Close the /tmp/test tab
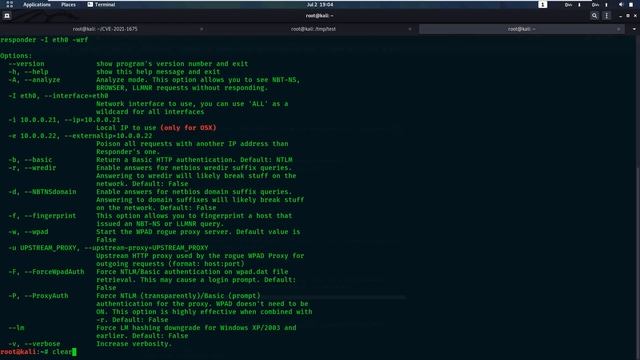640x360 pixels. click(x=409, y=29)
